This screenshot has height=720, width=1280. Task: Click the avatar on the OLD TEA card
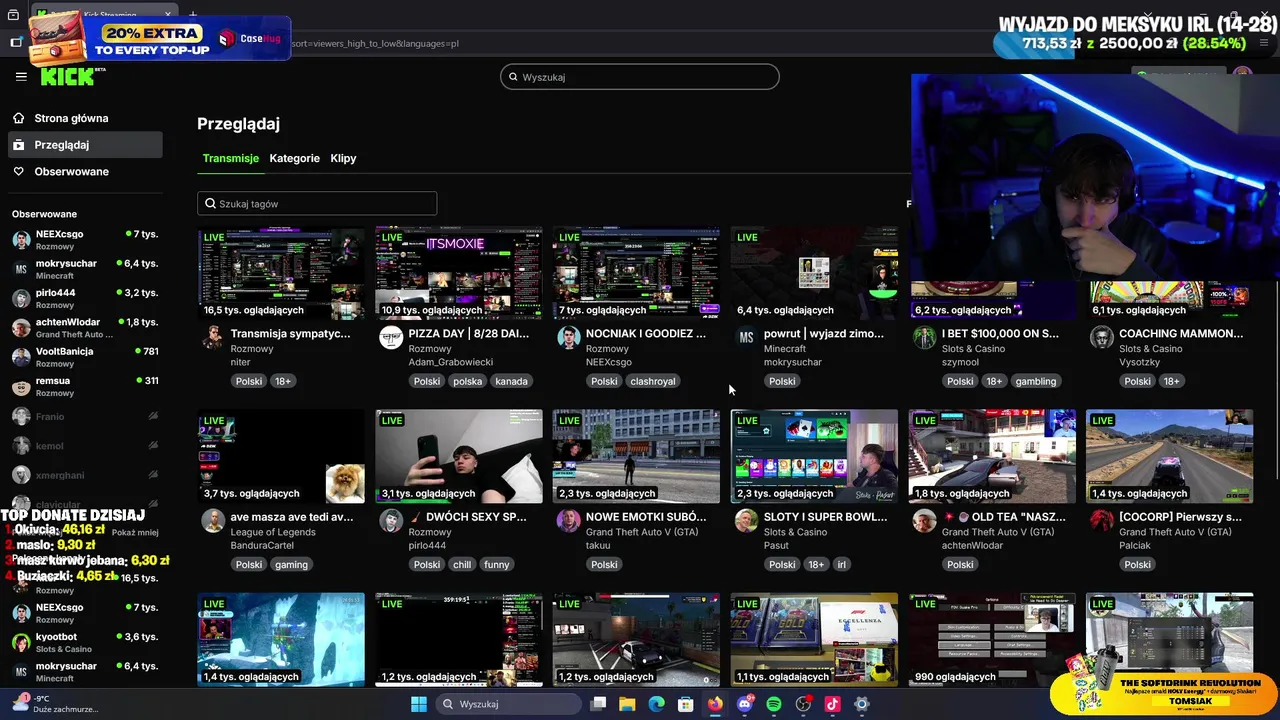[924, 520]
